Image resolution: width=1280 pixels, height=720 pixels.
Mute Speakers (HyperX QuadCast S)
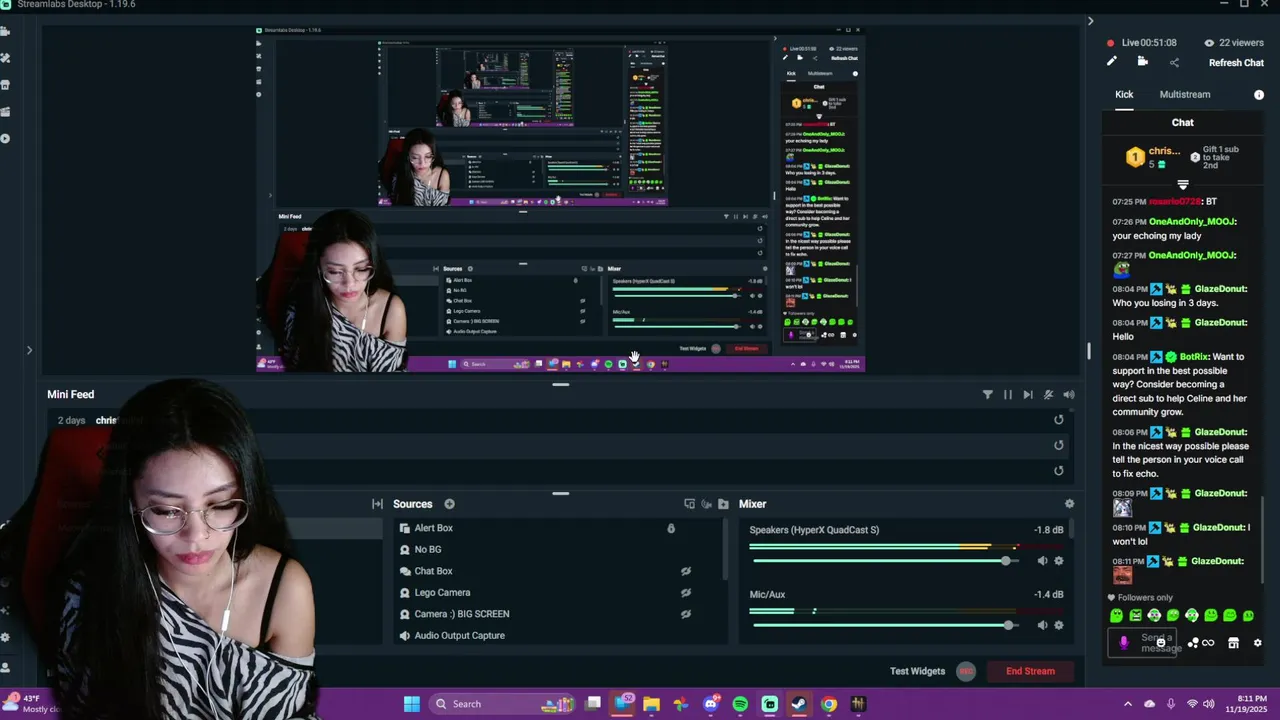1042,561
